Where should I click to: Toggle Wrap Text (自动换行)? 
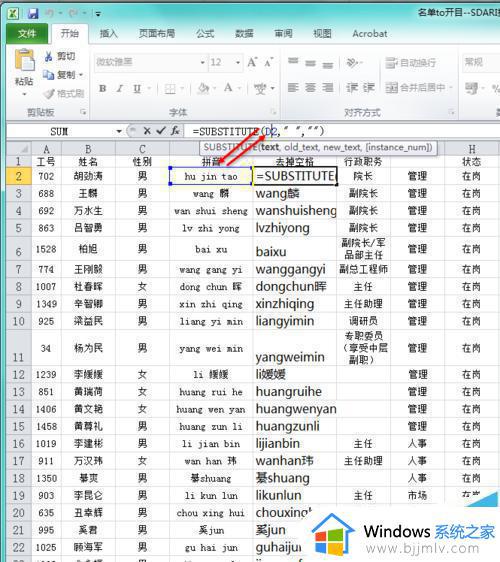point(411,63)
